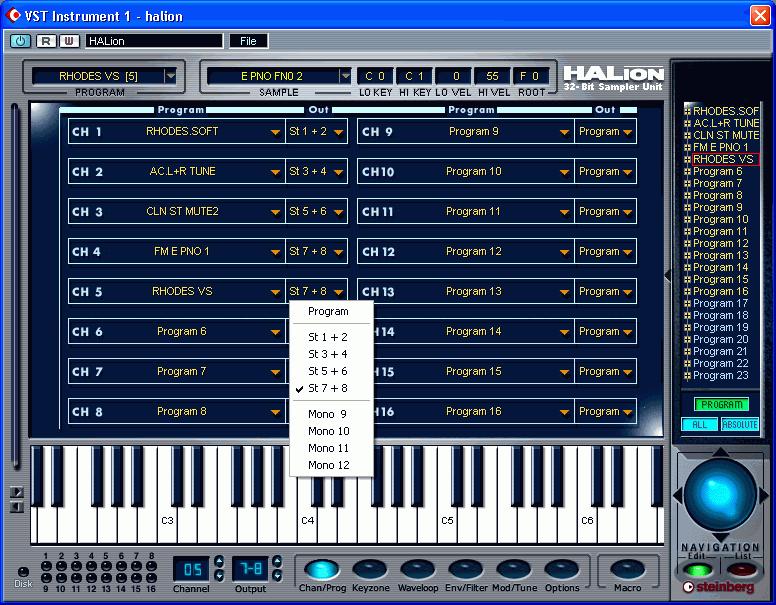Screen dimensions: 776x605
Task: Open the Mod/Tune page button
Action: (x=514, y=569)
